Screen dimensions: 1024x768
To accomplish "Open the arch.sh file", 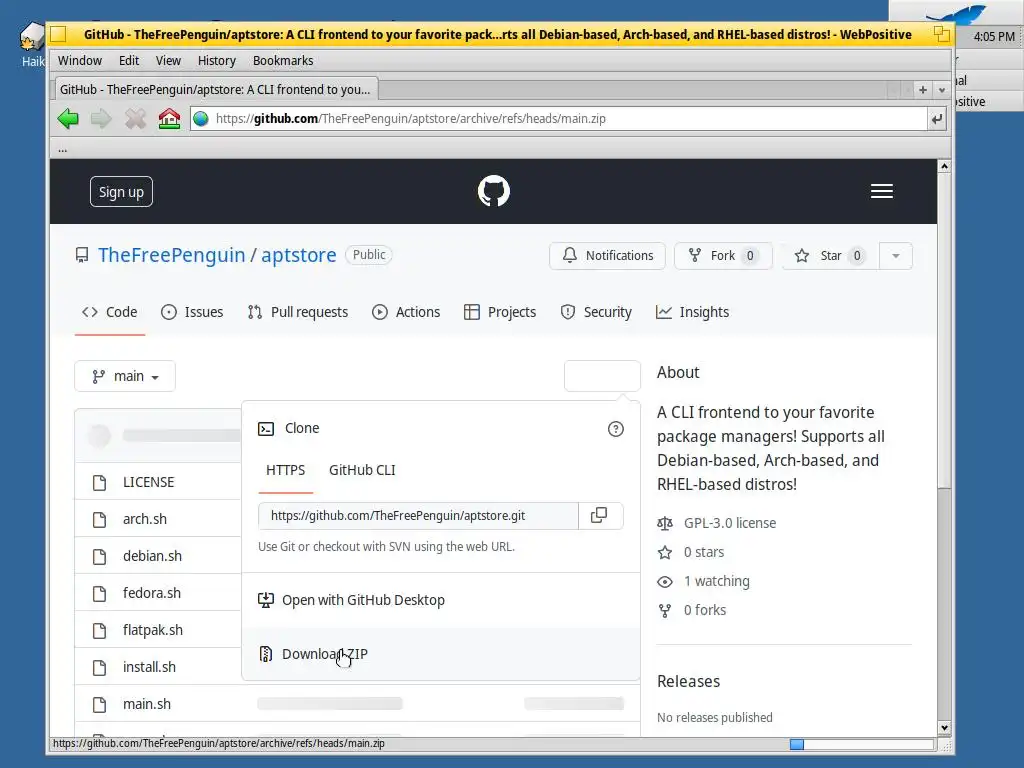I will (145, 519).
